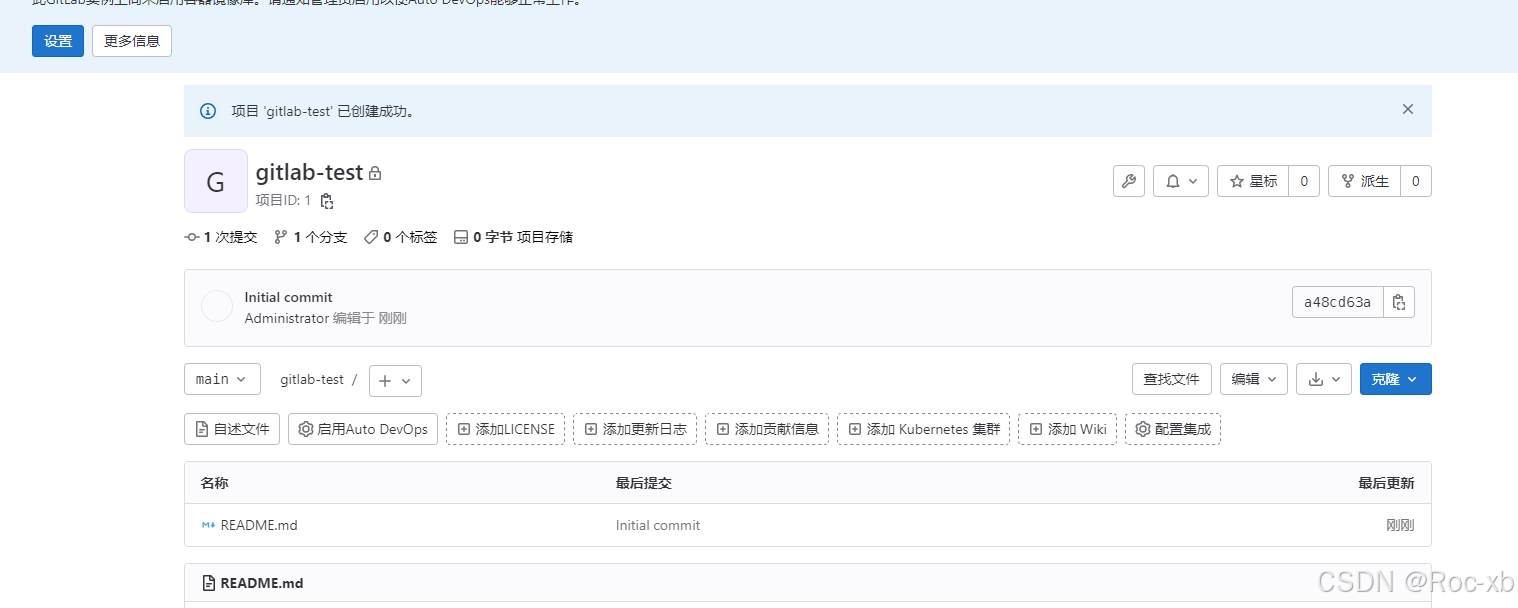Open project settings wrench icon button

coord(1129,181)
